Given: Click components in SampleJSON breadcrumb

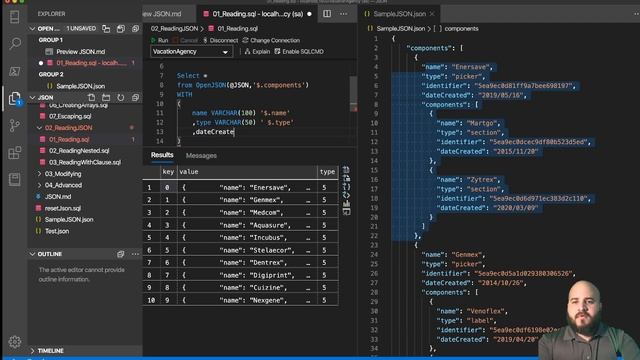Looking at the screenshot, I should (461, 29).
